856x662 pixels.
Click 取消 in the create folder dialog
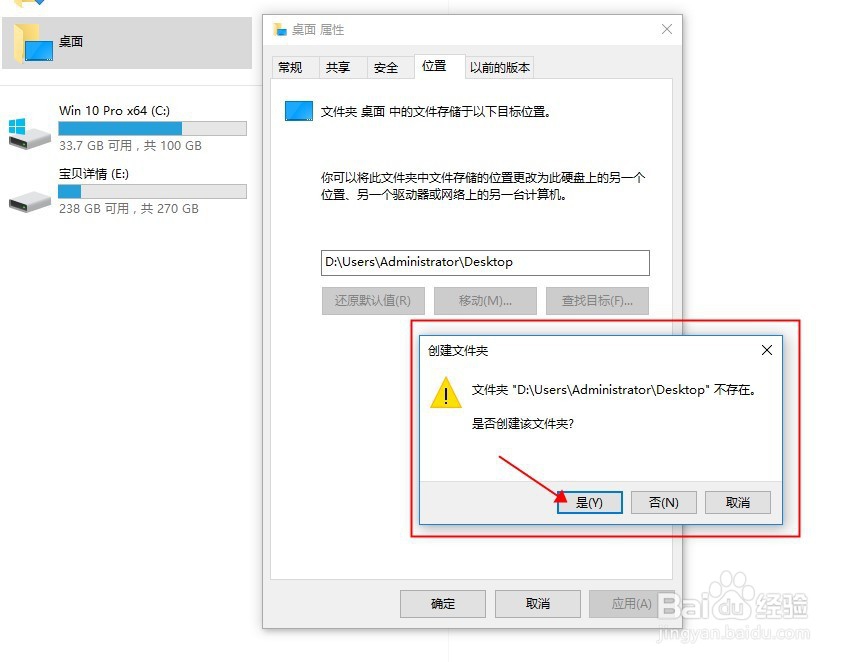pos(738,503)
